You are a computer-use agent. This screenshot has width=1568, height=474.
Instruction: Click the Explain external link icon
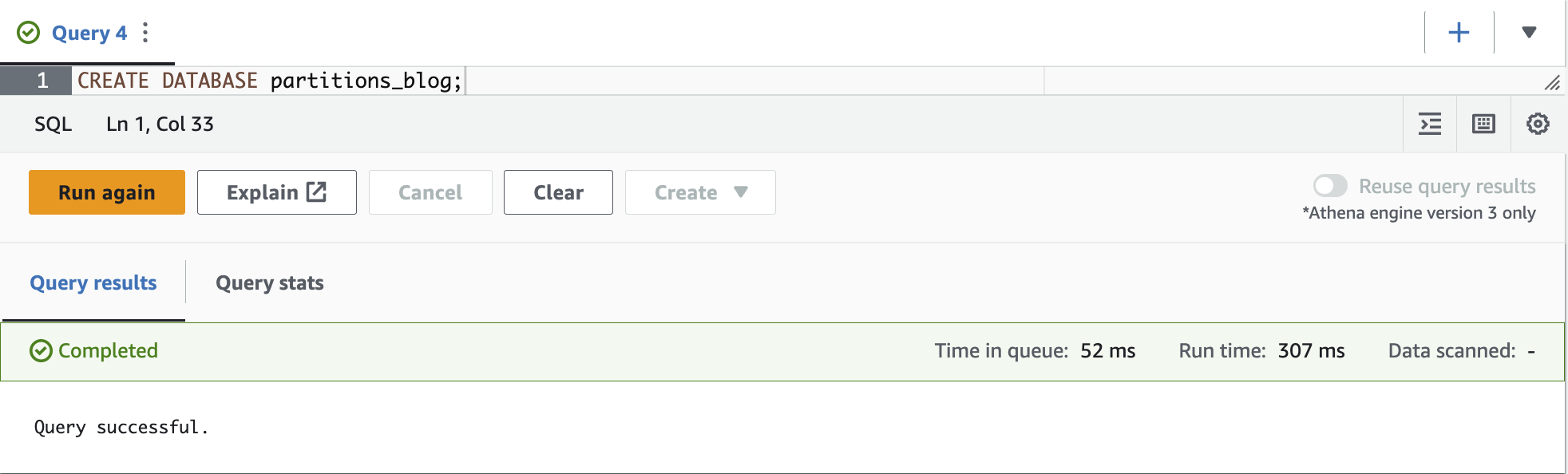coord(317,192)
